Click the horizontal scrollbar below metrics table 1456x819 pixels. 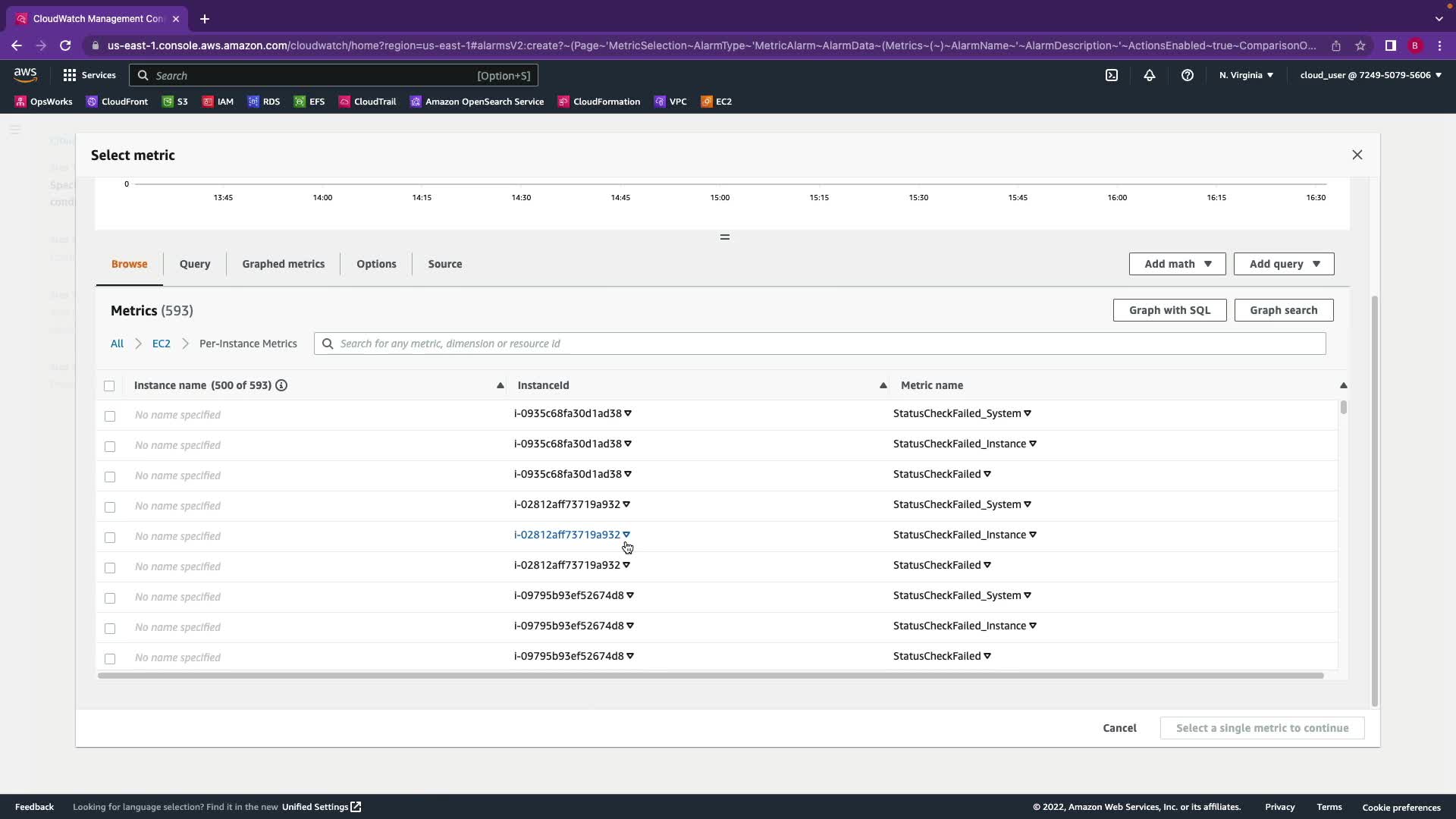pyautogui.click(x=710, y=676)
